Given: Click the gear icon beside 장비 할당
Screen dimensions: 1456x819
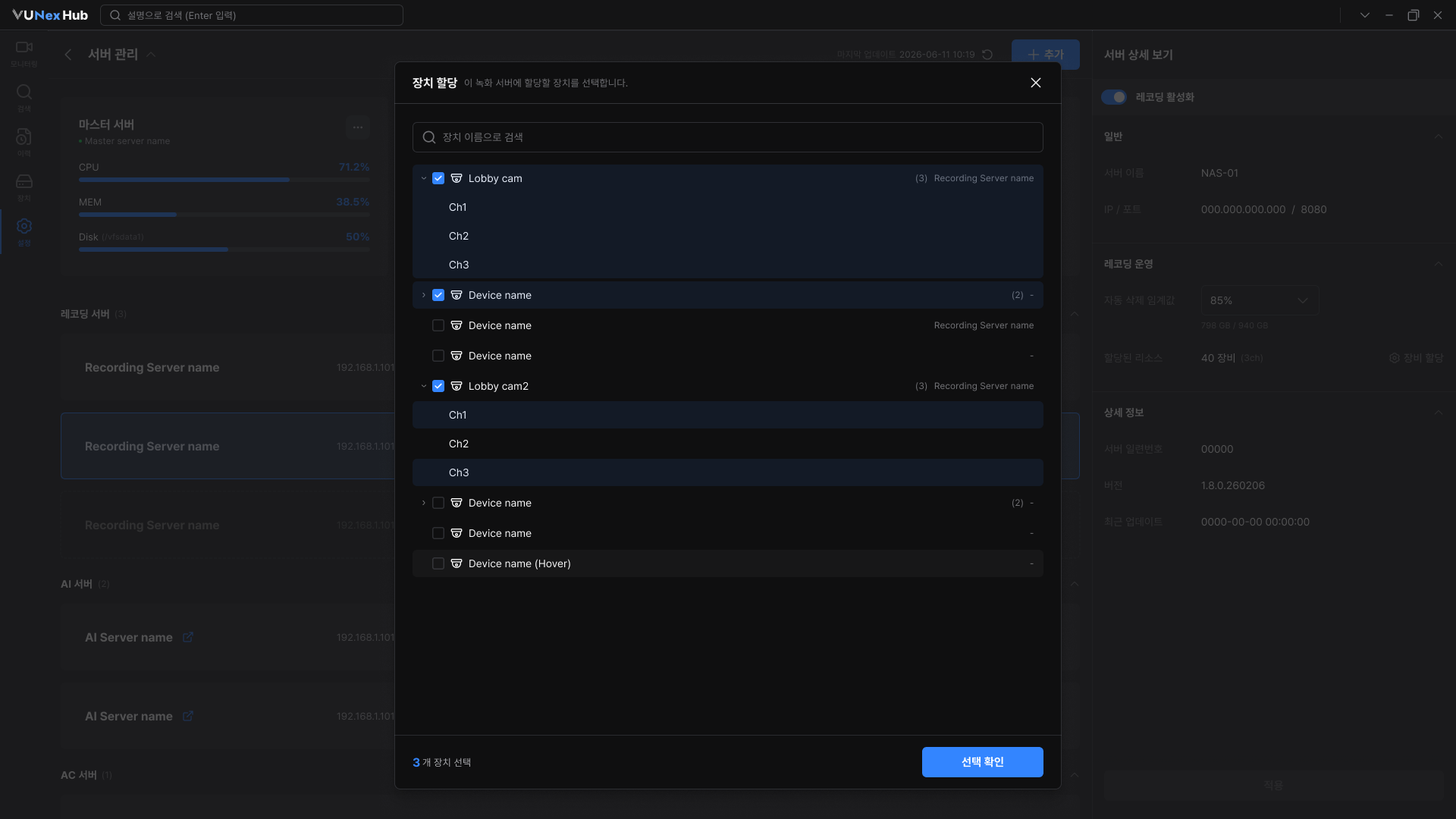Looking at the screenshot, I should point(1395,358).
